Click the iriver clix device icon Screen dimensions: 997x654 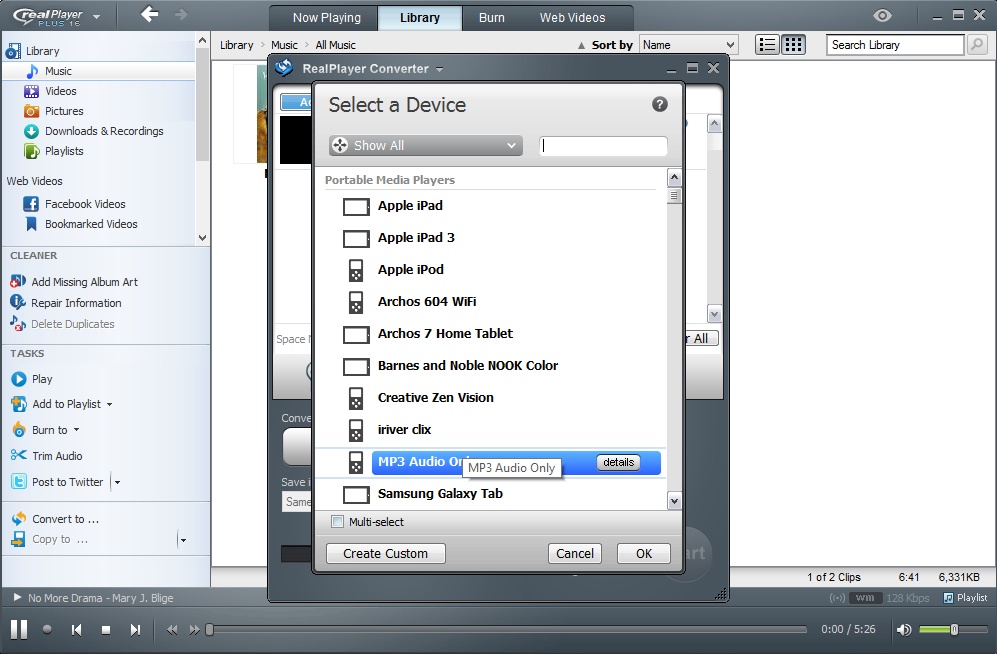tap(356, 430)
